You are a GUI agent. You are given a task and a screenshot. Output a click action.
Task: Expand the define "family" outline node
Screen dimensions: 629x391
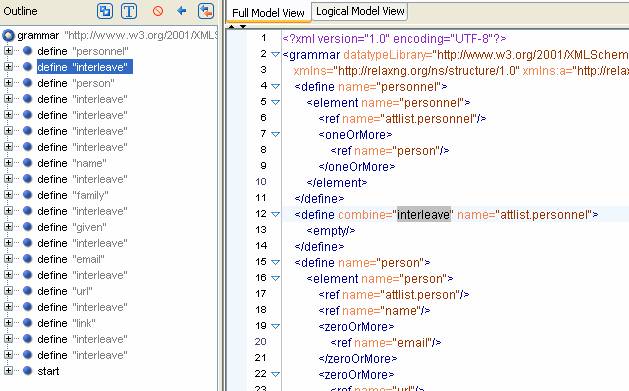tap(8, 195)
